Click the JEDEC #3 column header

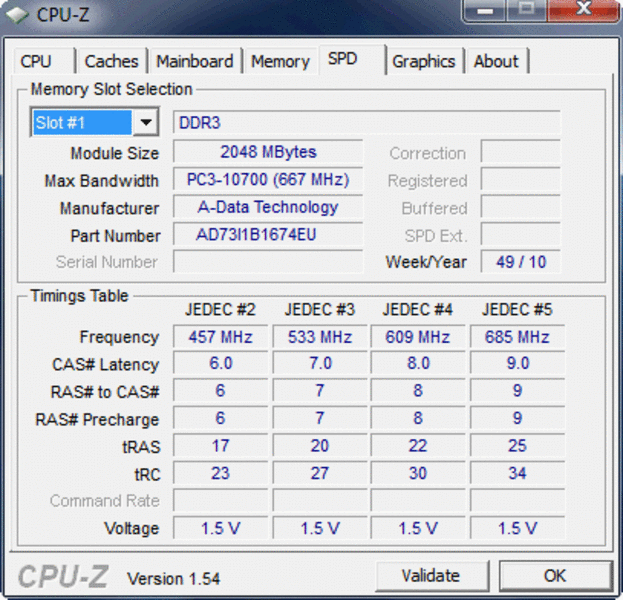[319, 310]
